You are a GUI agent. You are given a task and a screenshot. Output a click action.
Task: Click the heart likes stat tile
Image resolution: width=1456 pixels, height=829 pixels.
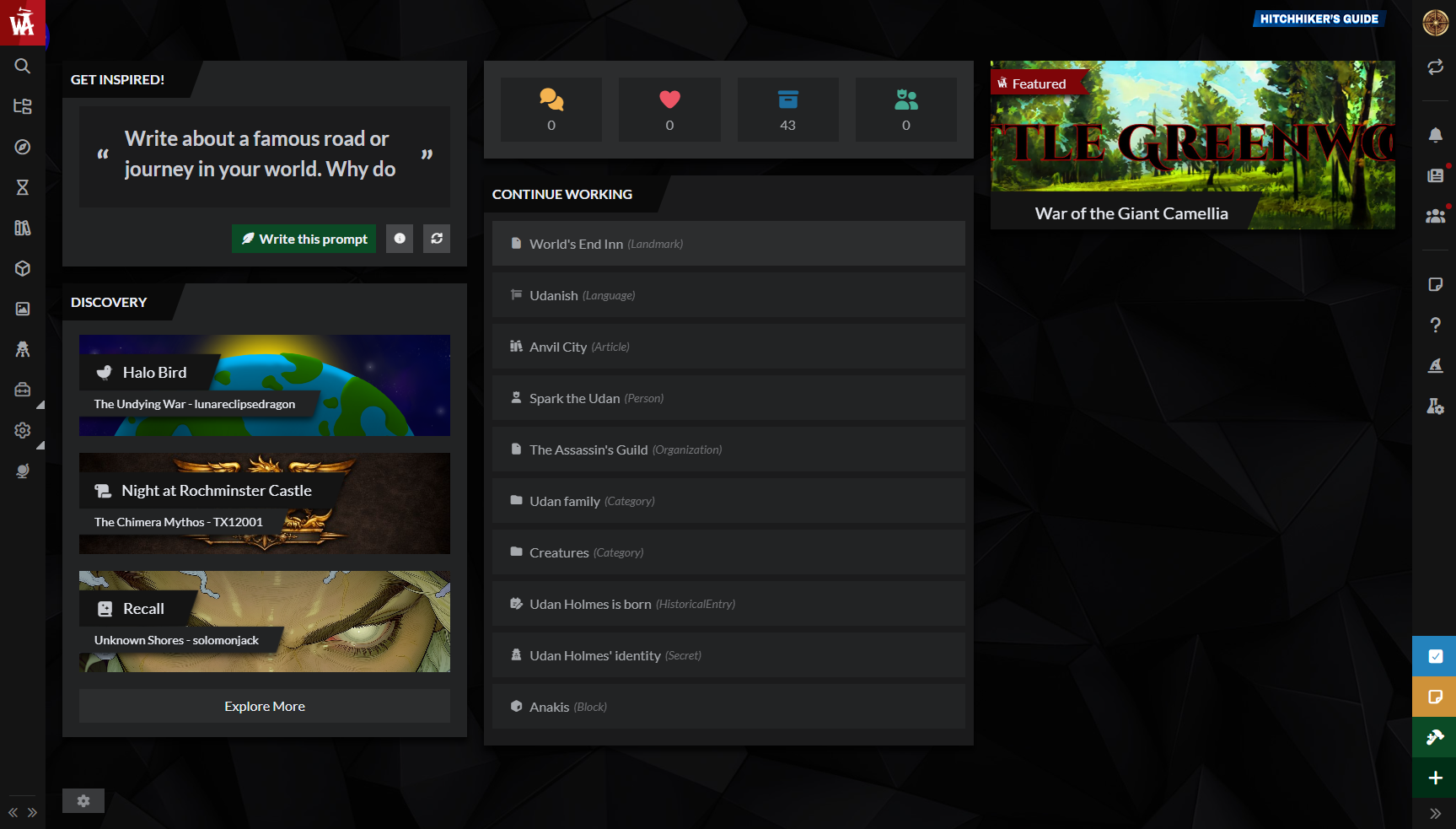tap(669, 110)
